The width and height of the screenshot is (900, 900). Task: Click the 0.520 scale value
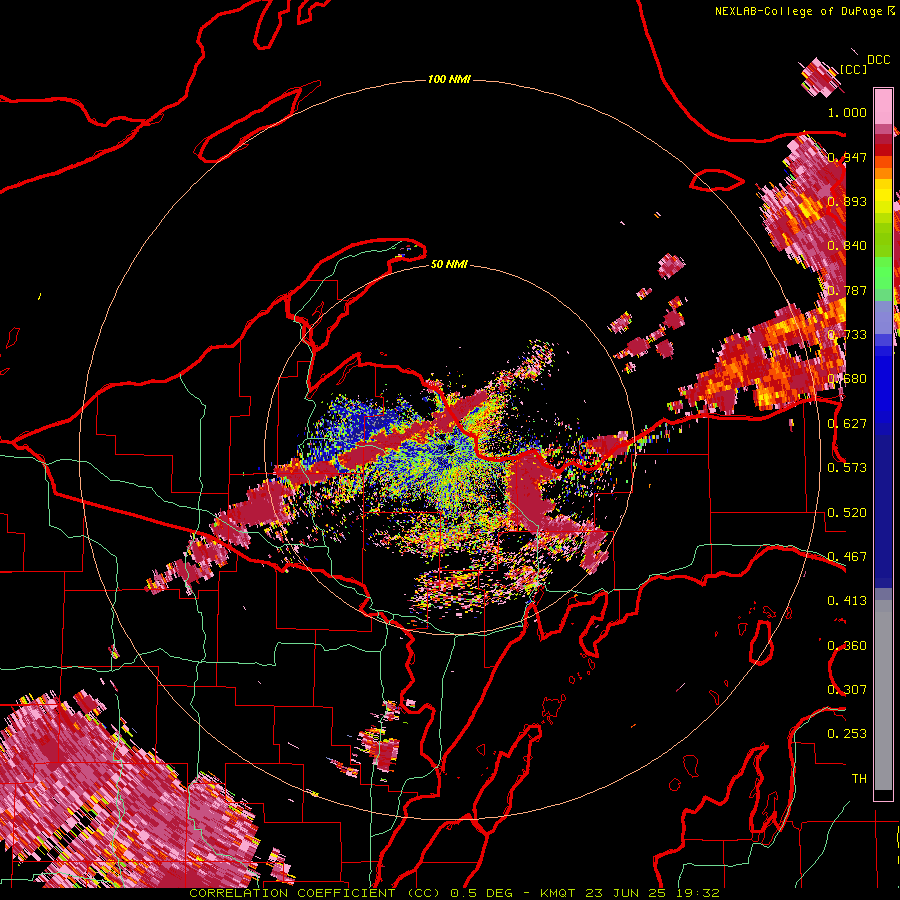pos(847,513)
